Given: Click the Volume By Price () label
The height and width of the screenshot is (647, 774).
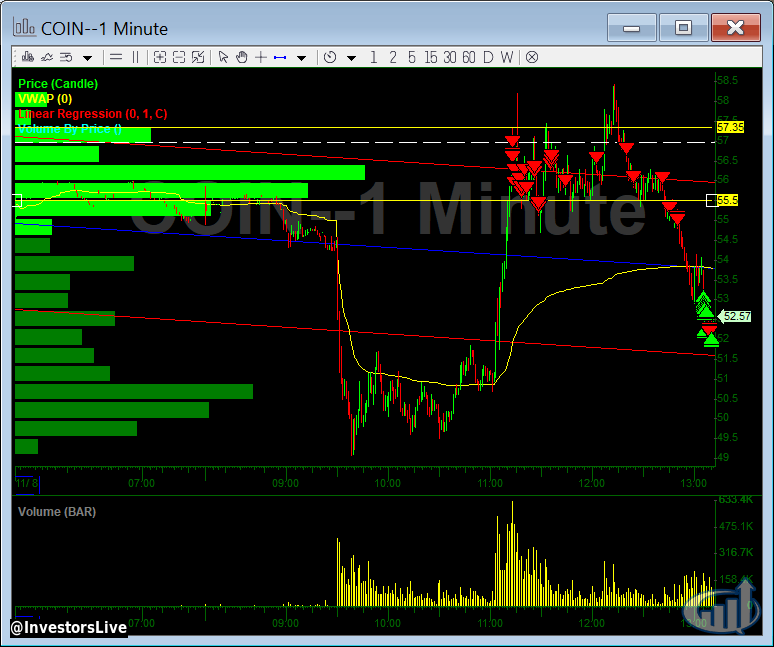Looking at the screenshot, I should (70, 129).
